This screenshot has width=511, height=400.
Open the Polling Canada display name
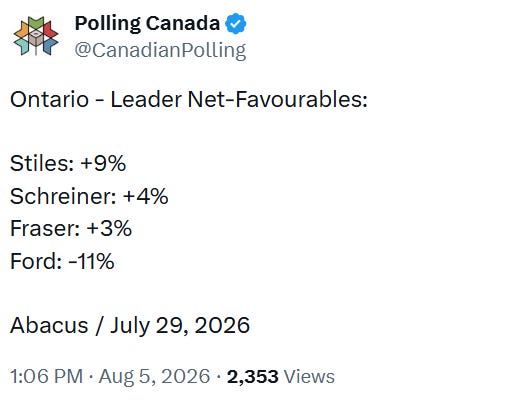(x=147, y=24)
